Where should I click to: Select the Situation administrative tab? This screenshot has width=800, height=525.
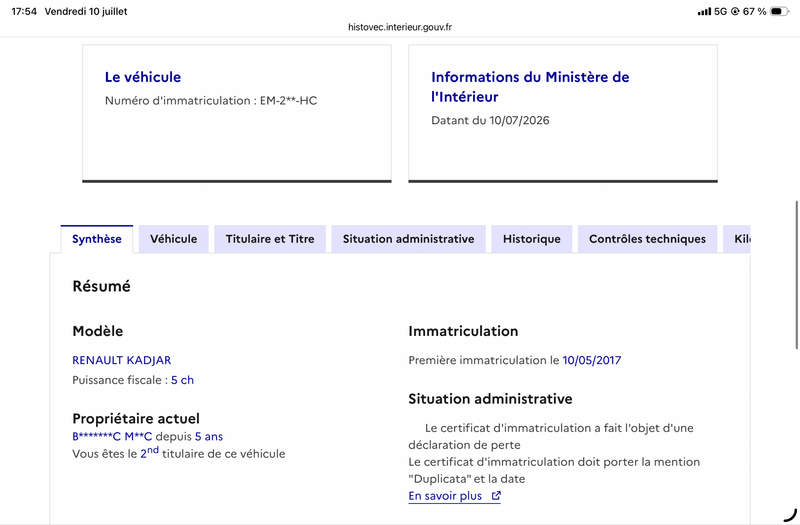pos(408,239)
